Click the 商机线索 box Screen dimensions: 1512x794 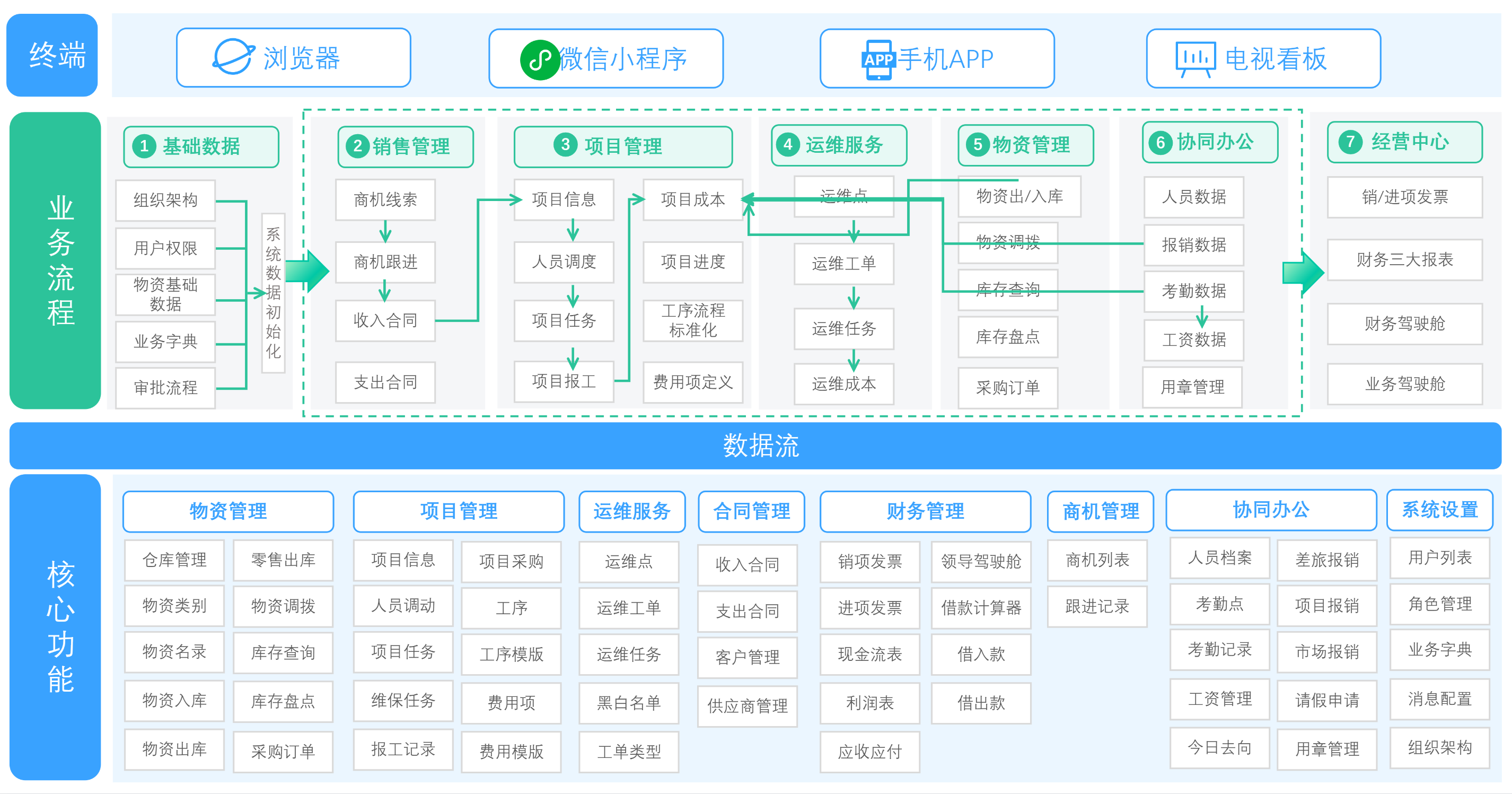pos(384,199)
